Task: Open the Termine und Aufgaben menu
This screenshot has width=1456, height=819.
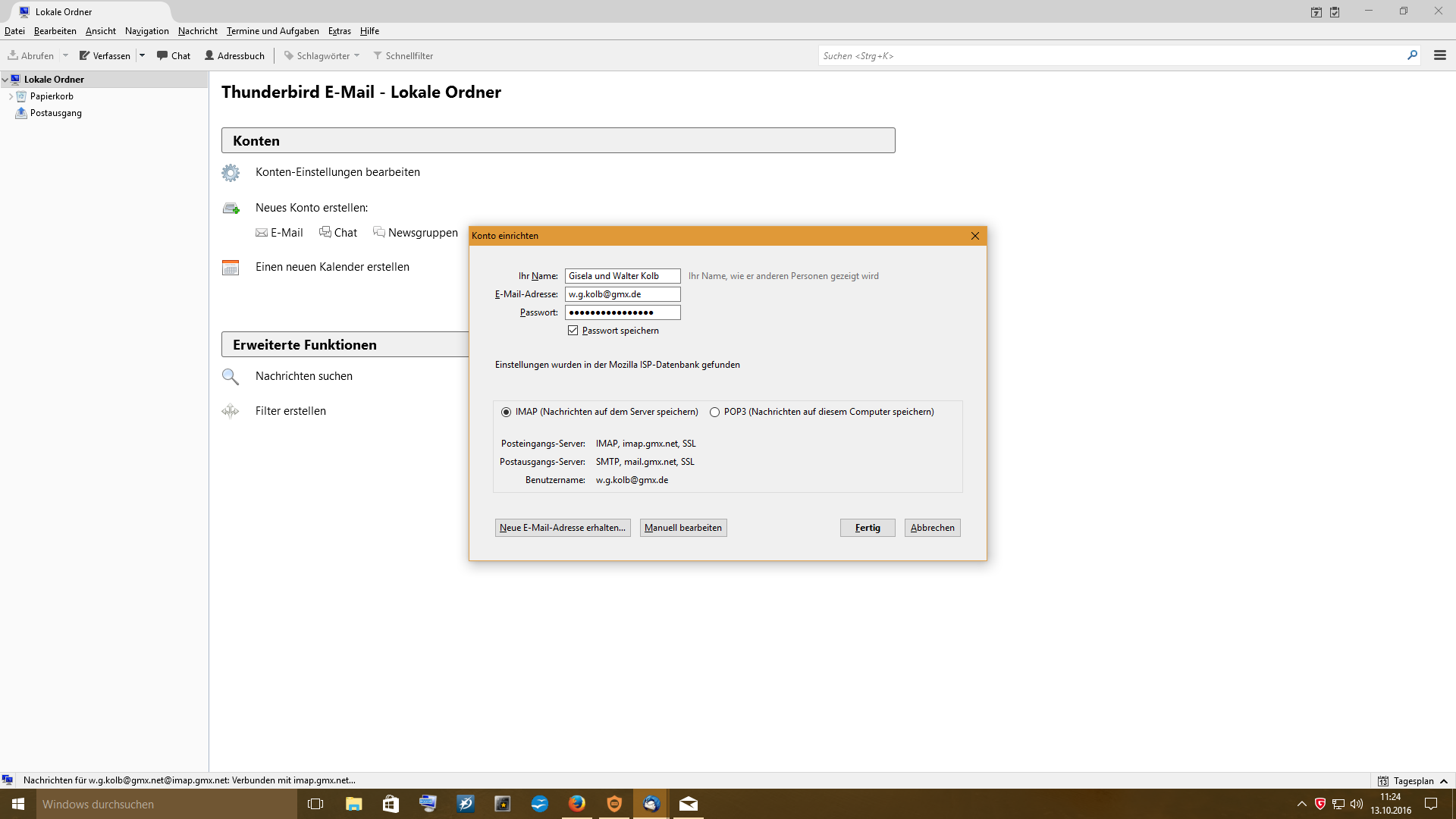Action: tap(272, 31)
